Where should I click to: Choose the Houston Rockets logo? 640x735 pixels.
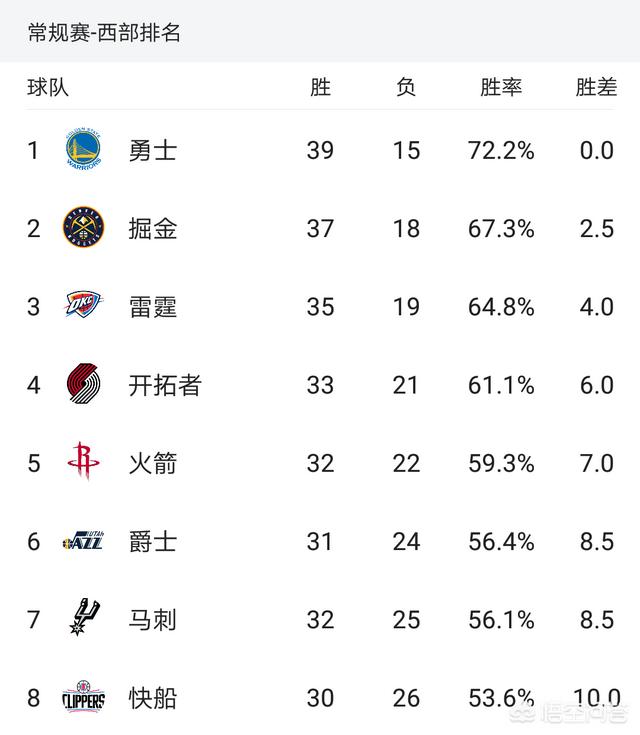(x=83, y=461)
